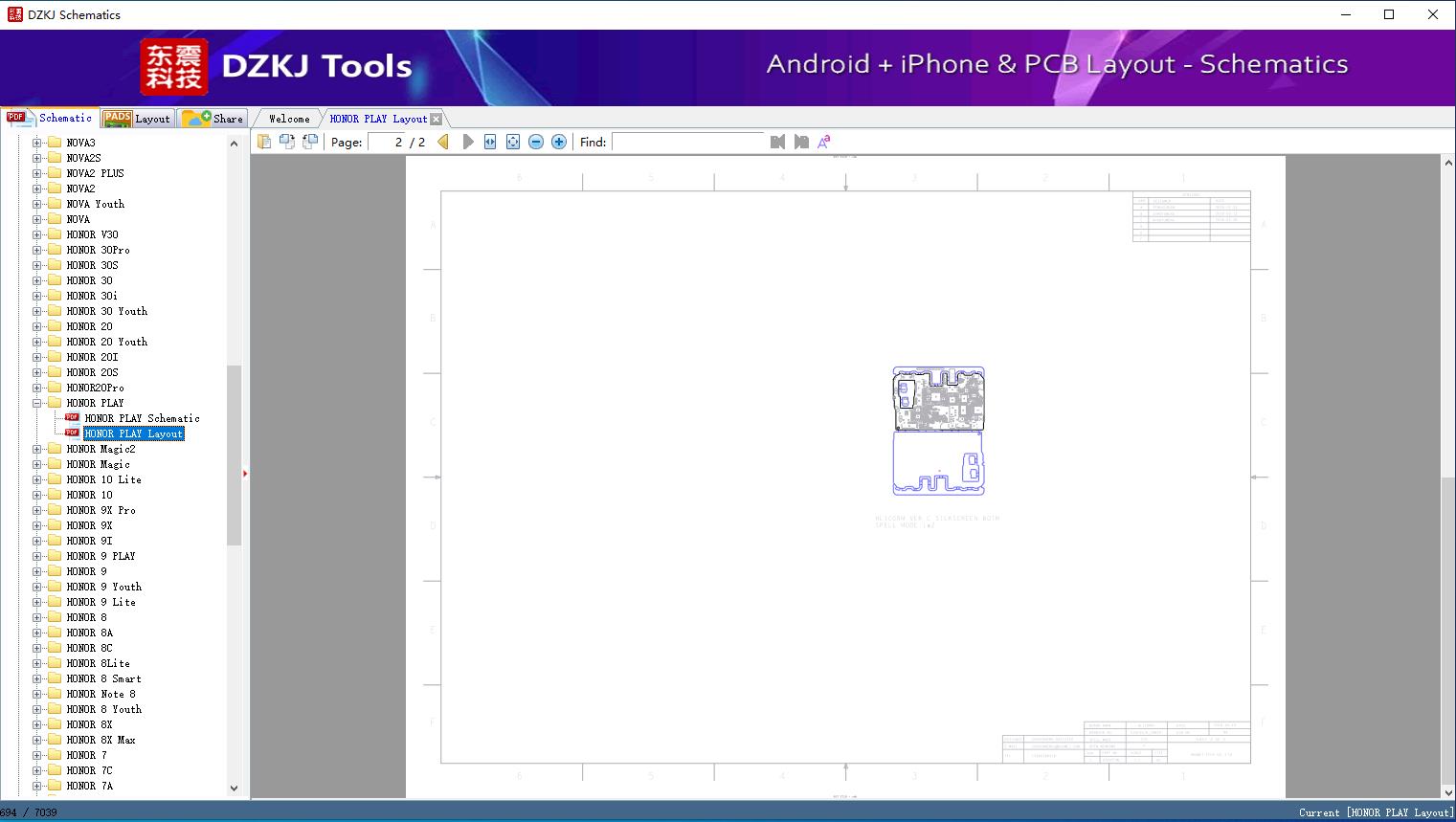Go to previous page with yellow arrow
1456x822 pixels.
pos(443,142)
